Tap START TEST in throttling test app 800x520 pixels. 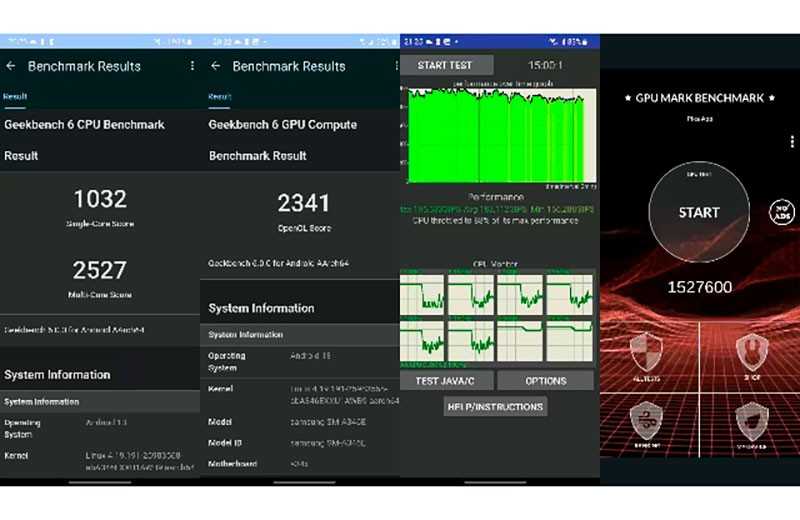[x=446, y=65]
